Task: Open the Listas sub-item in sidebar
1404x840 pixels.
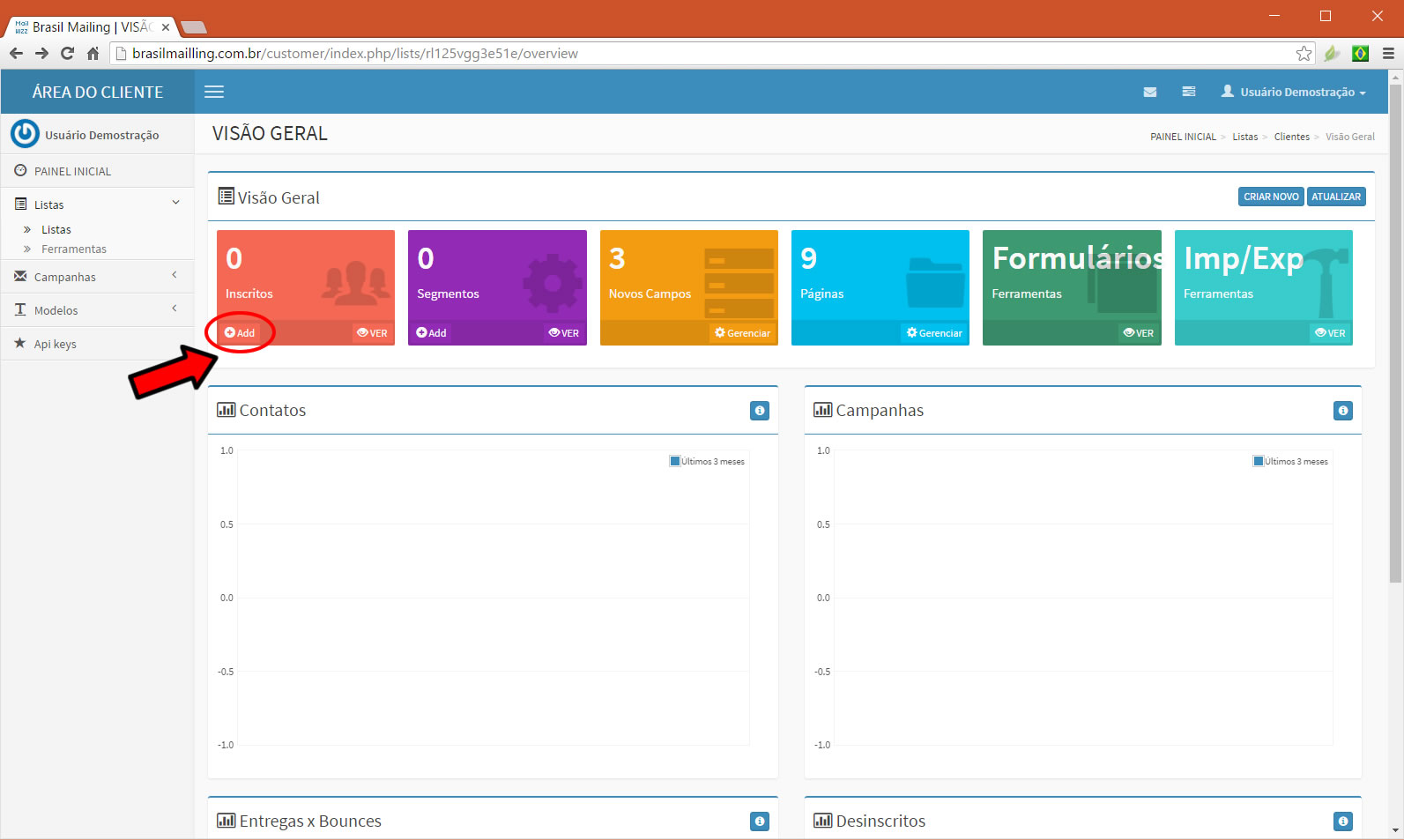Action: [x=56, y=229]
